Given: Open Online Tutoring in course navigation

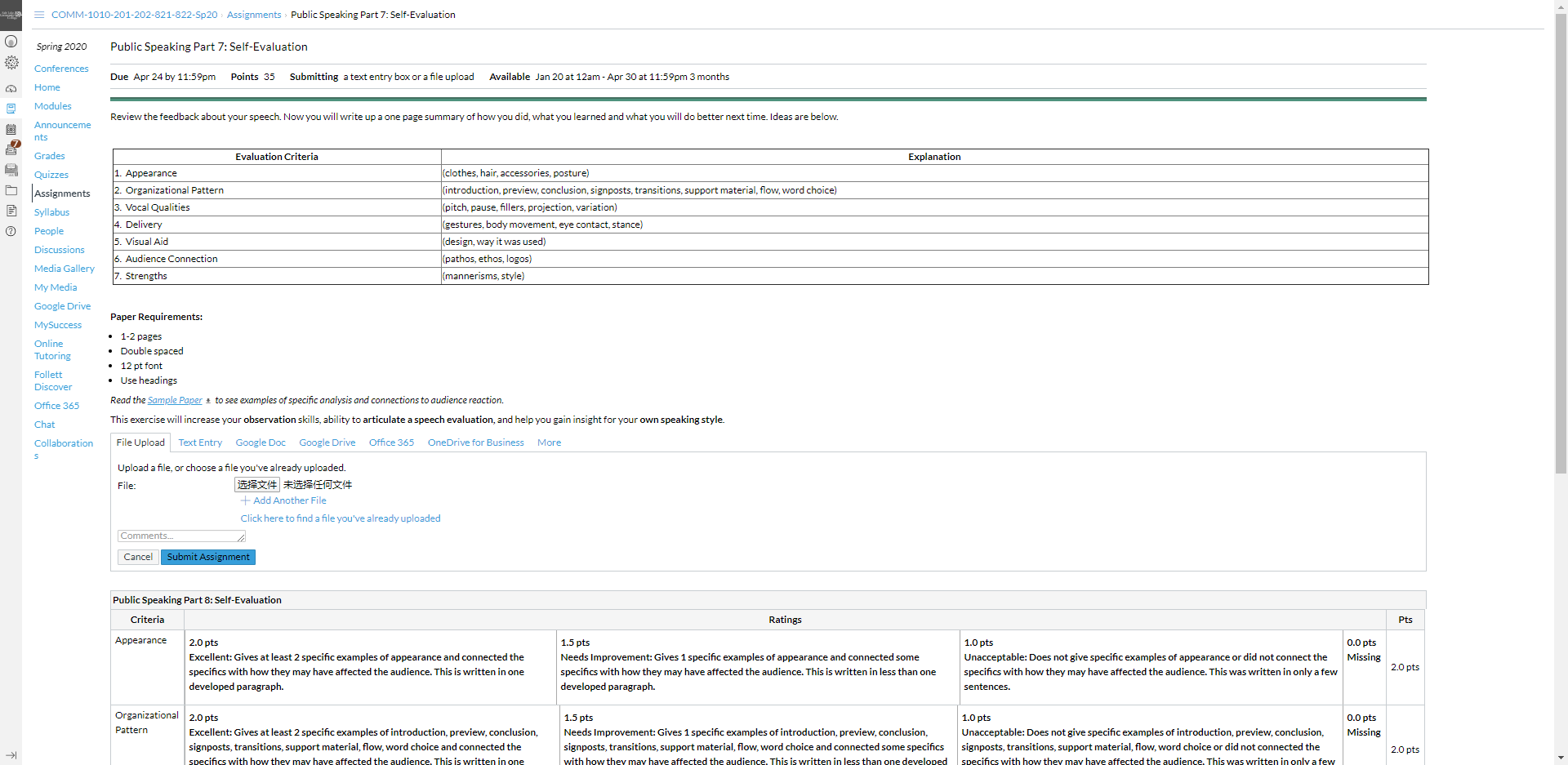Looking at the screenshot, I should (53, 349).
